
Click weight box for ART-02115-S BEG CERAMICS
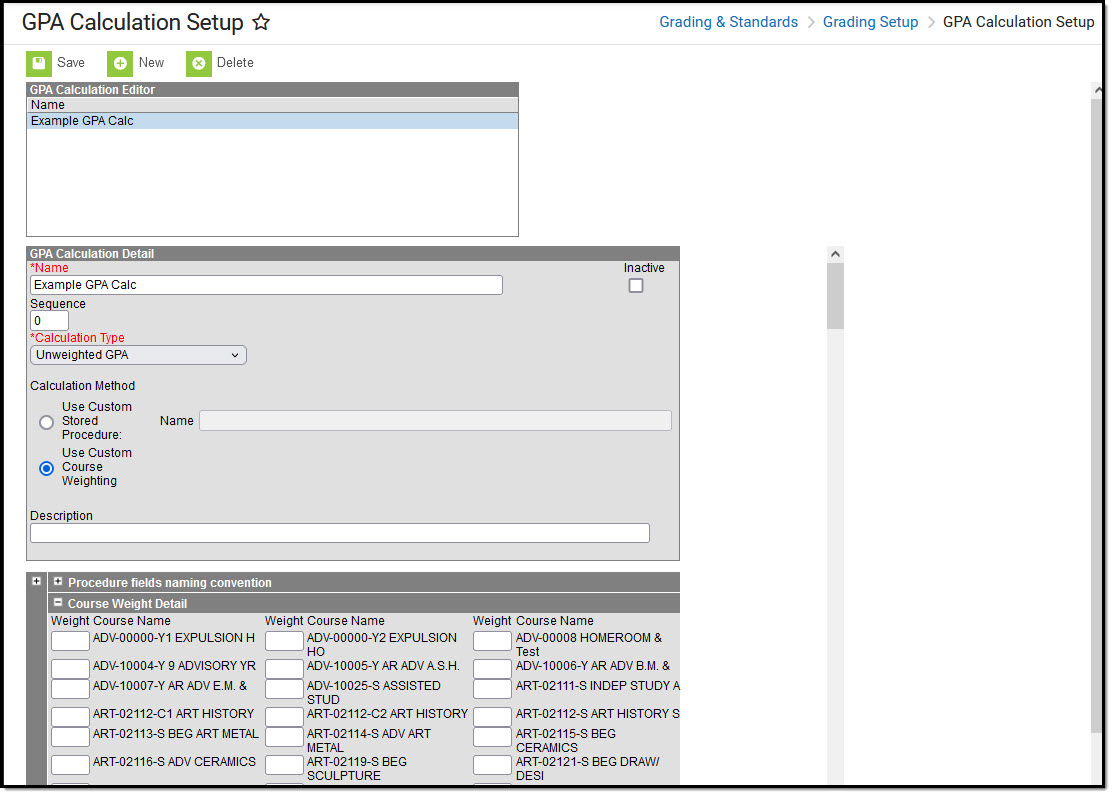pyautogui.click(x=492, y=737)
